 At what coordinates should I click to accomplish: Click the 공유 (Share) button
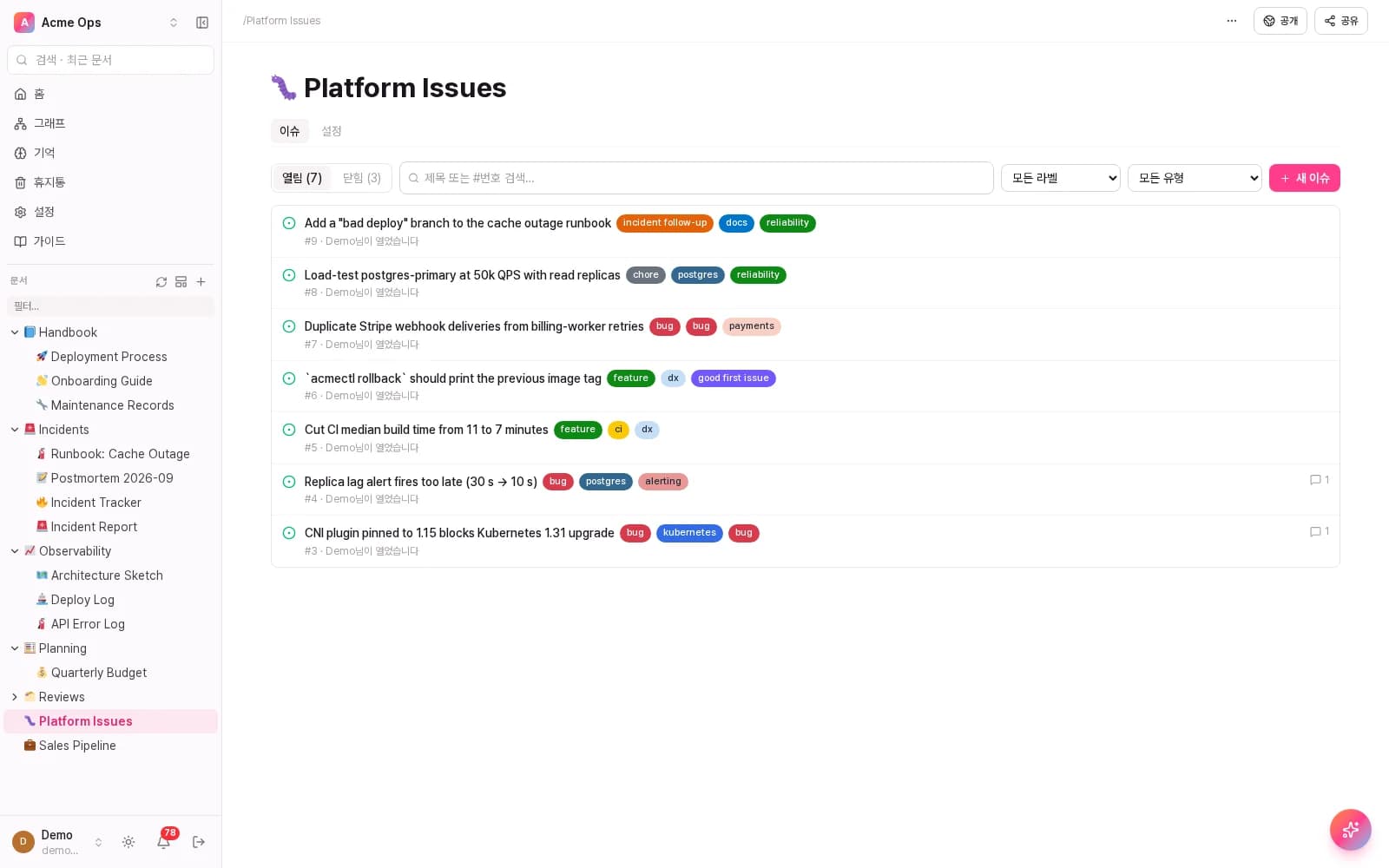point(1341,21)
